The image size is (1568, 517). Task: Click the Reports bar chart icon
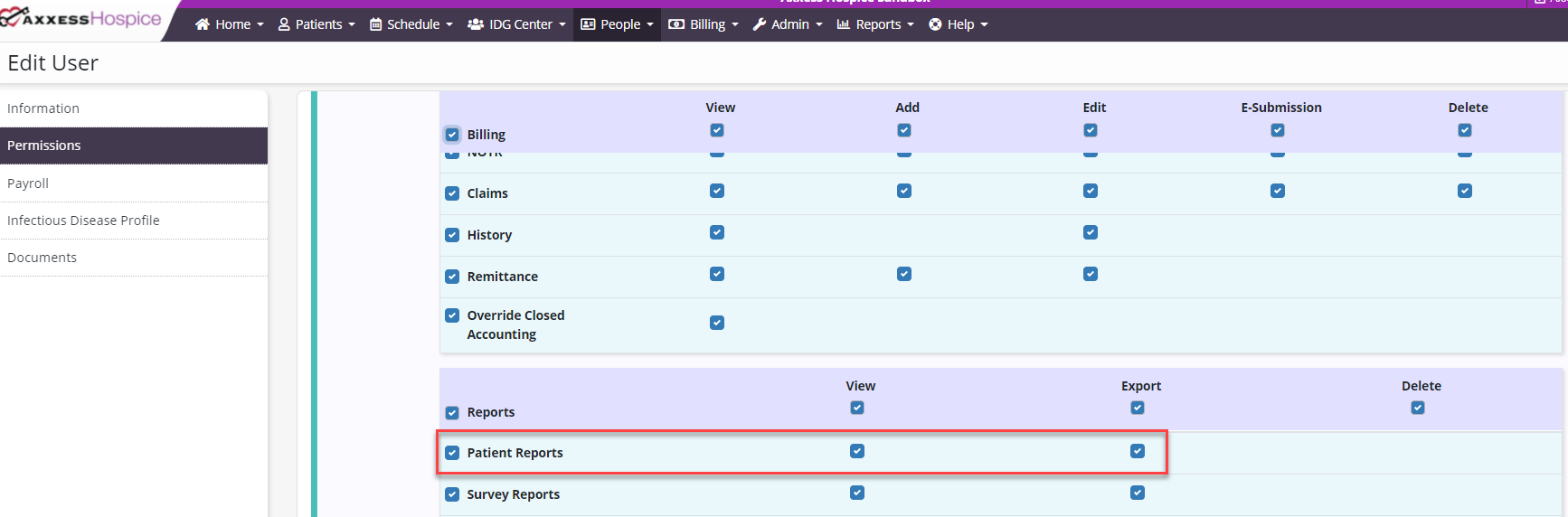[844, 24]
